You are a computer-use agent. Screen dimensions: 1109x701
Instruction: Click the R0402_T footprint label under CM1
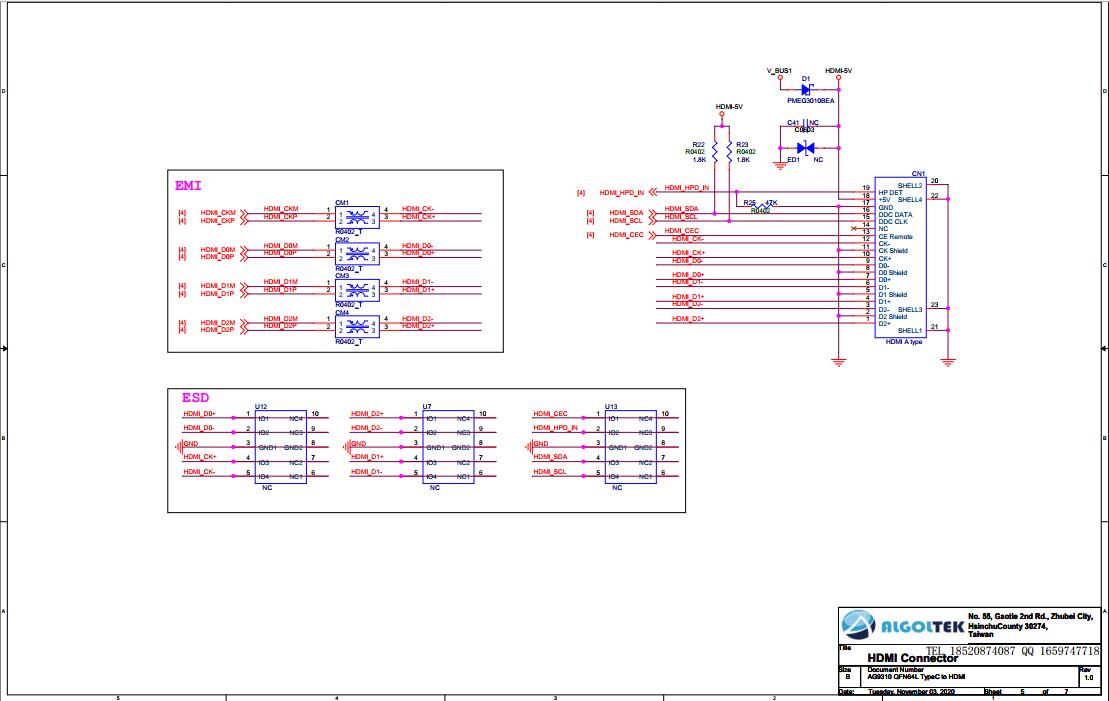click(x=349, y=232)
